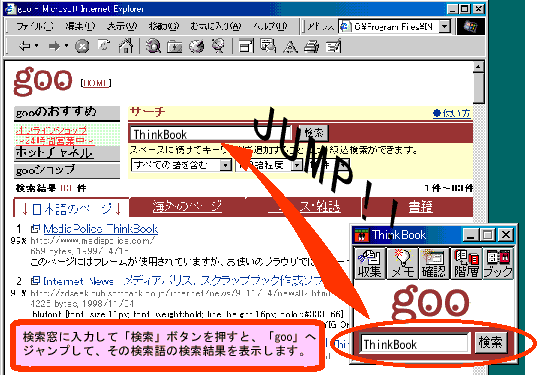Click the 検索 button in ThinkBook window

point(490,342)
